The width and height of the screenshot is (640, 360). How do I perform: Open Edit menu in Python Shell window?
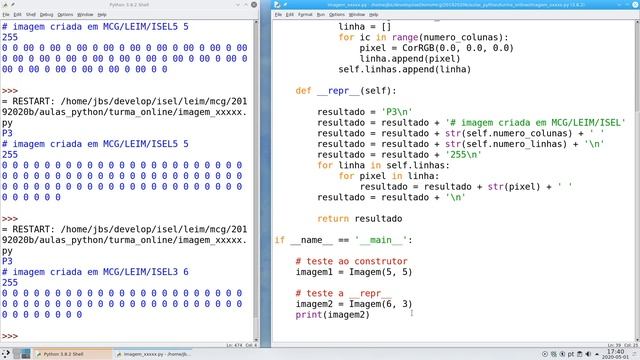tap(18, 15)
